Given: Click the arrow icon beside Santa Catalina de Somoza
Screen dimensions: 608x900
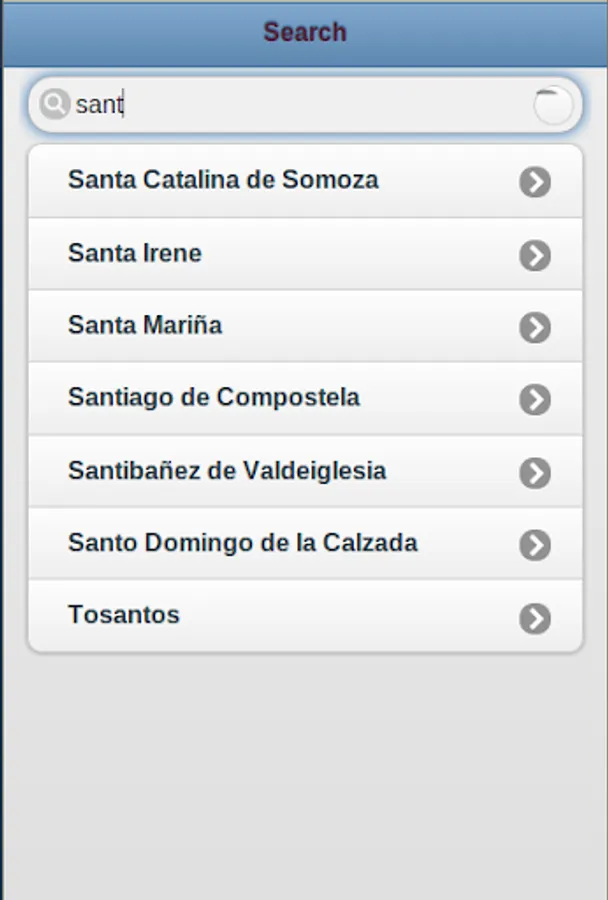Looking at the screenshot, I should [535, 182].
